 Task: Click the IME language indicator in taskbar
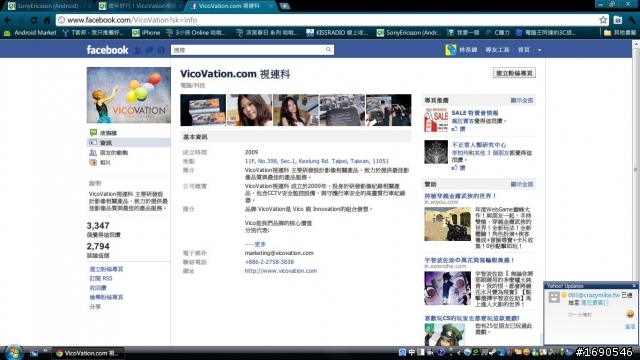click(x=412, y=352)
